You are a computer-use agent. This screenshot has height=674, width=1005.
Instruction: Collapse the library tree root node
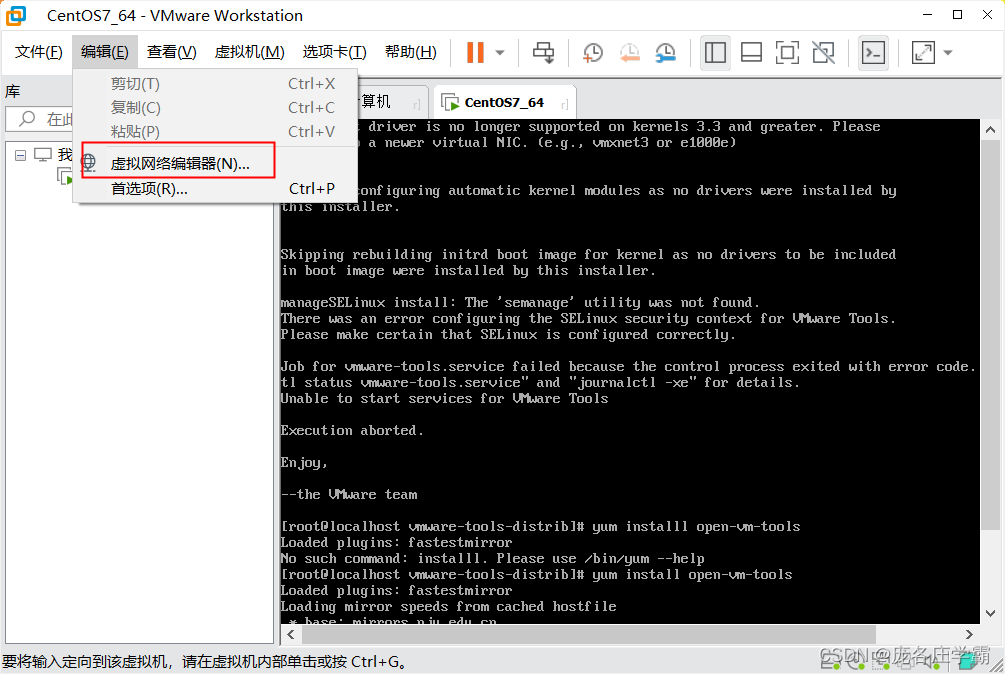21,155
